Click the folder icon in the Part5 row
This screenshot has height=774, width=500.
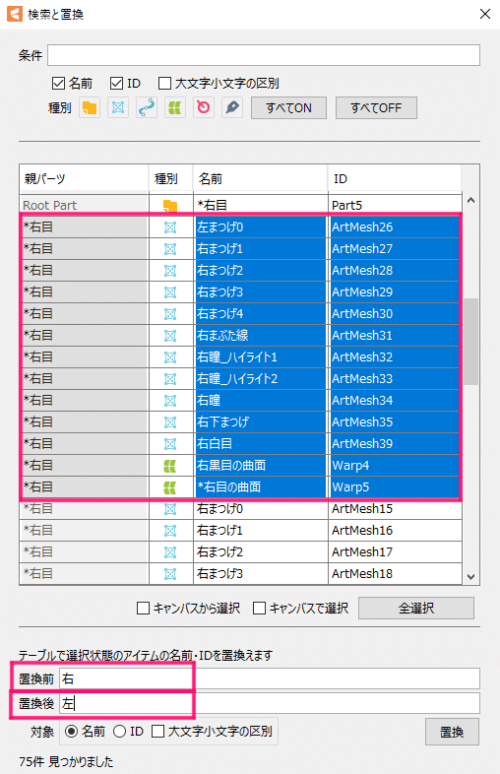(x=170, y=206)
